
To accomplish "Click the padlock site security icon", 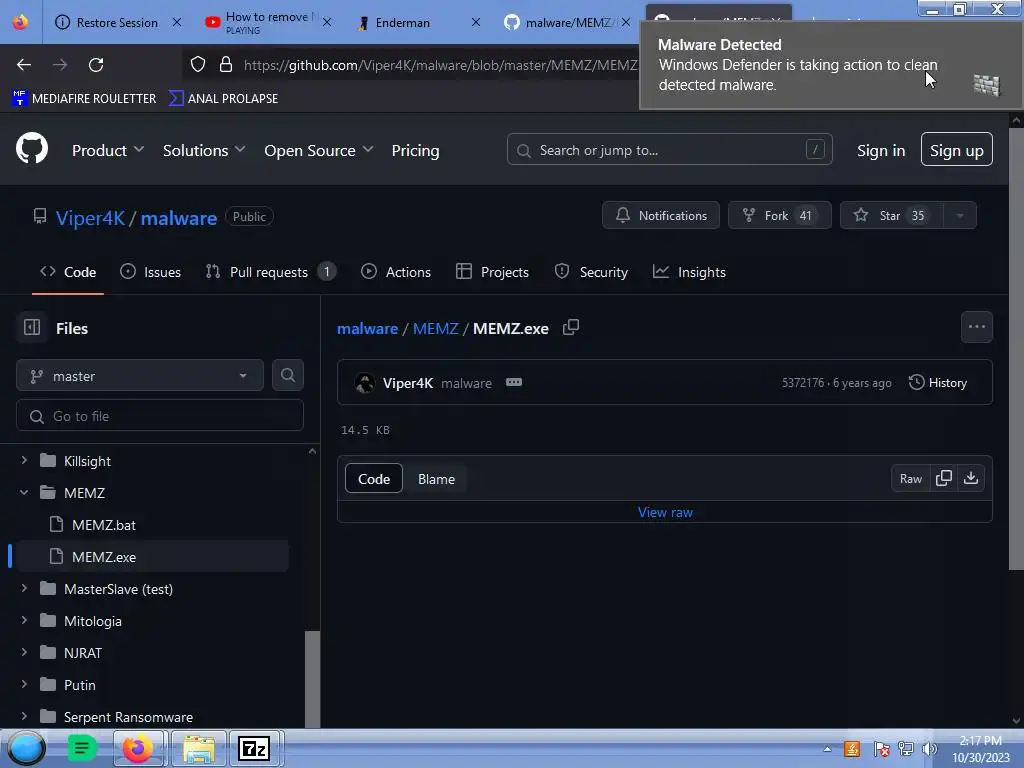I will coord(226,64).
